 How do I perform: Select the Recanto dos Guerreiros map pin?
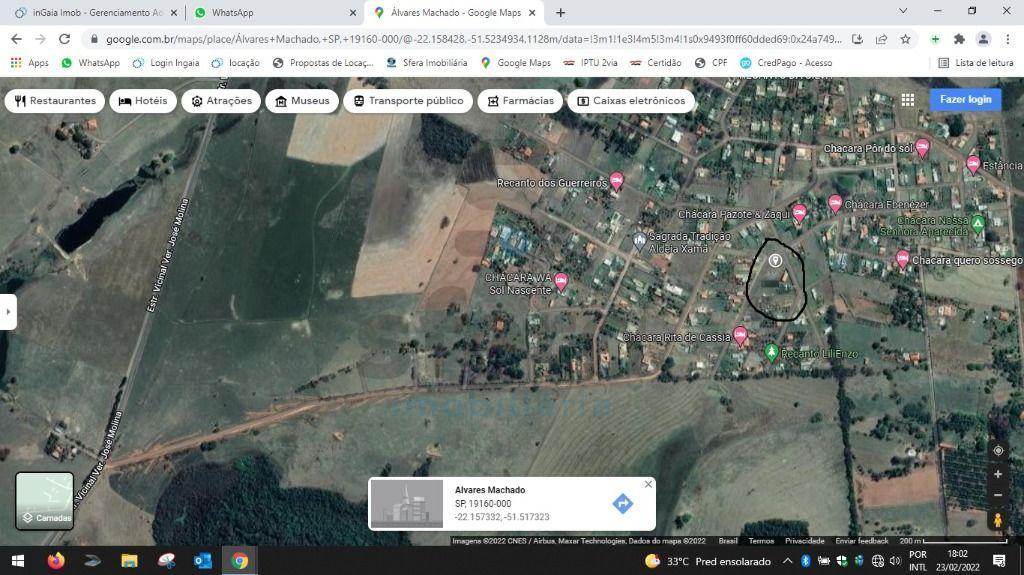pos(617,181)
